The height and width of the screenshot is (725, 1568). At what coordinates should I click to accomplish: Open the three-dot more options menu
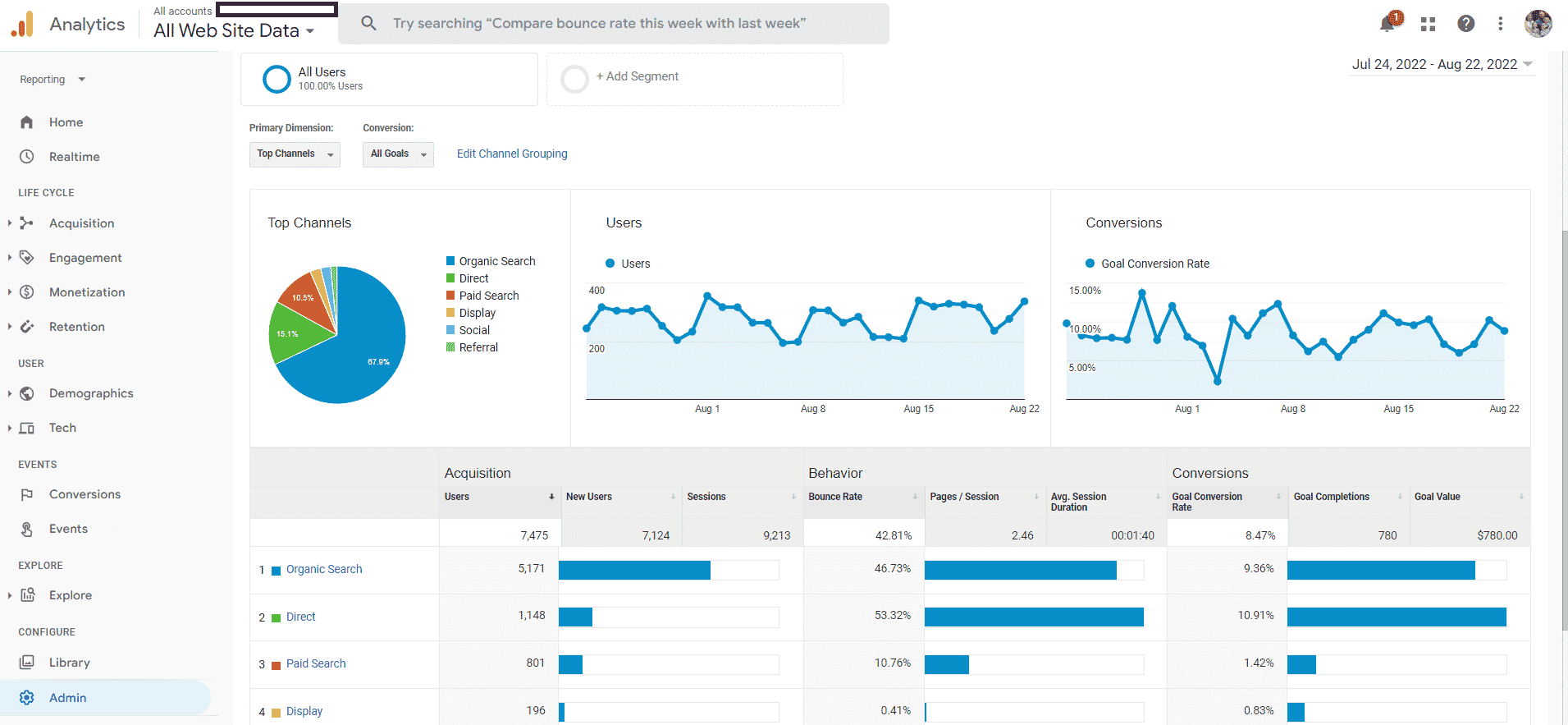pos(1500,24)
